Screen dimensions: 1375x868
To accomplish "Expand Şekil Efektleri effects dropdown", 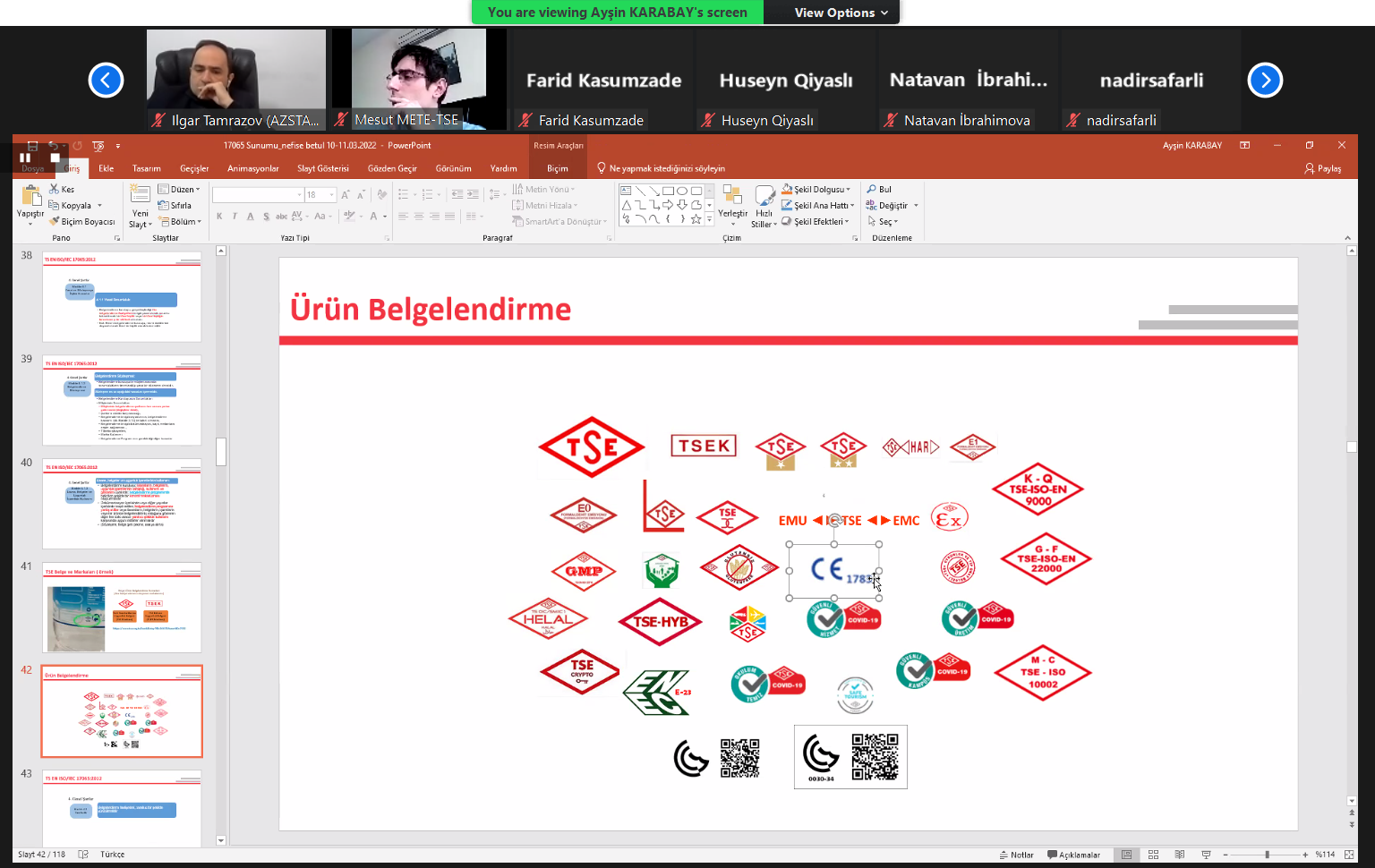I will pos(847,222).
